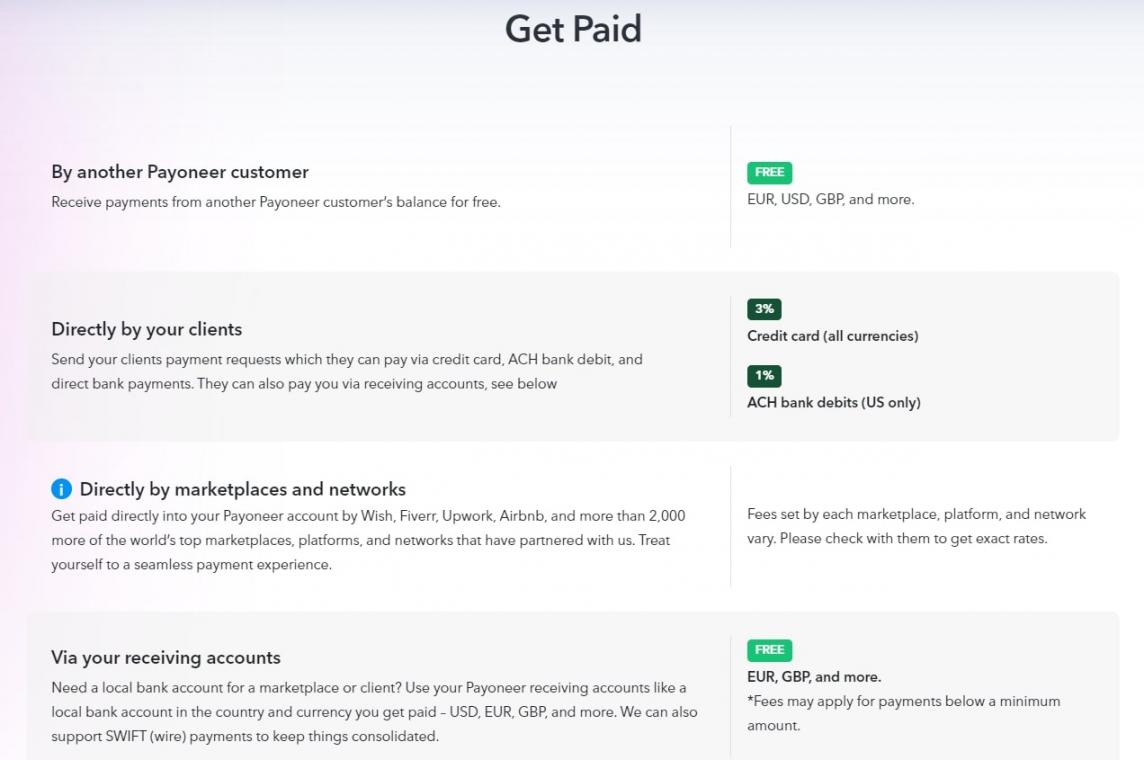Click the FREE badge for receiving accounts
Image resolution: width=1144 pixels, height=760 pixels.
[769, 650]
